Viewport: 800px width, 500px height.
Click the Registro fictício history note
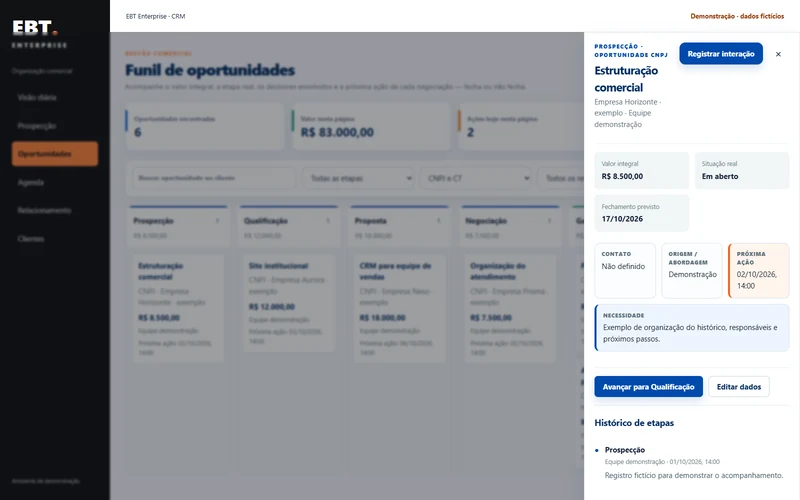(x=693, y=475)
